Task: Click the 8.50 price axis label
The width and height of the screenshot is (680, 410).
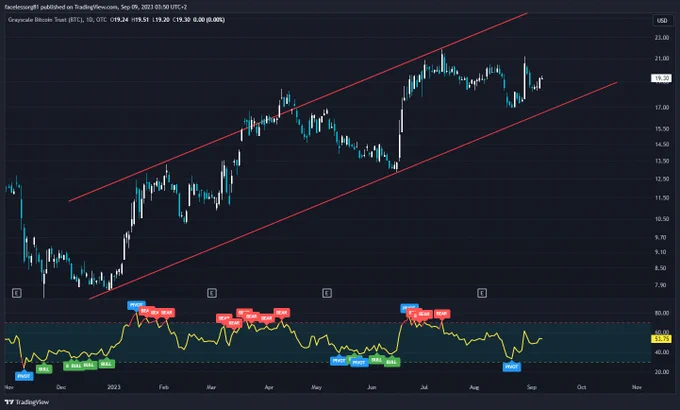Action: coord(660,268)
